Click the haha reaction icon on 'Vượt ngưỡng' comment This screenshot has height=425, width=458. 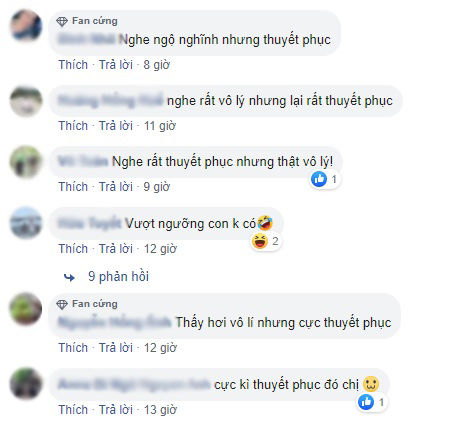(x=260, y=241)
